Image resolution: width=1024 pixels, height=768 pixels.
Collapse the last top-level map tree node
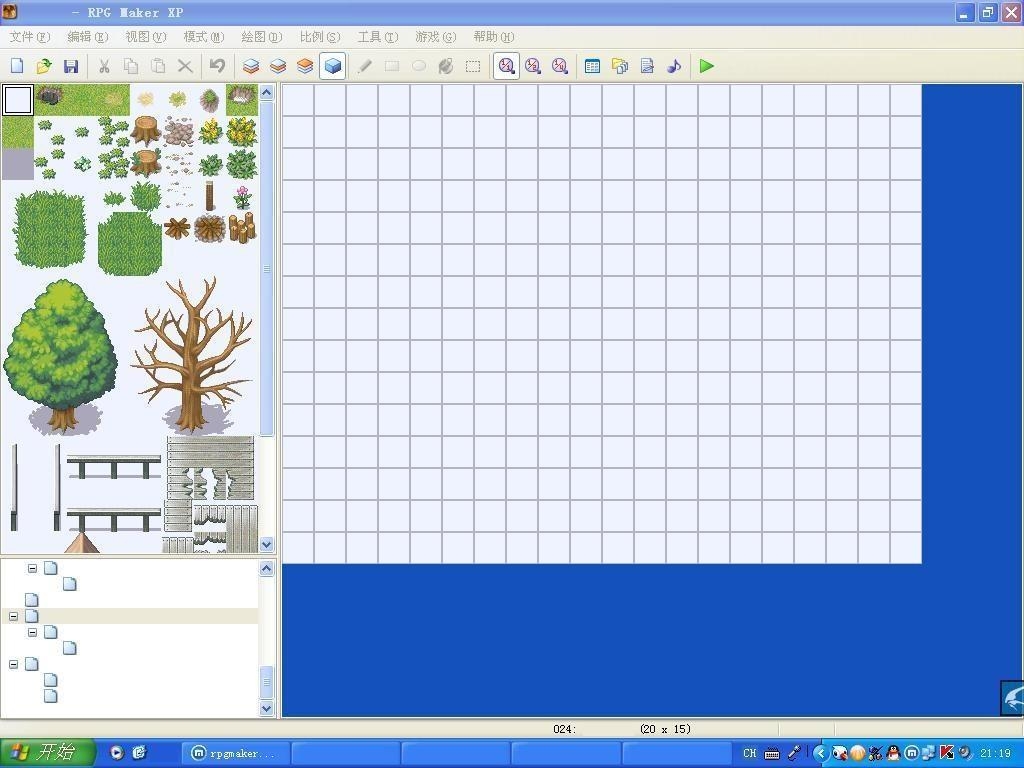click(x=13, y=664)
